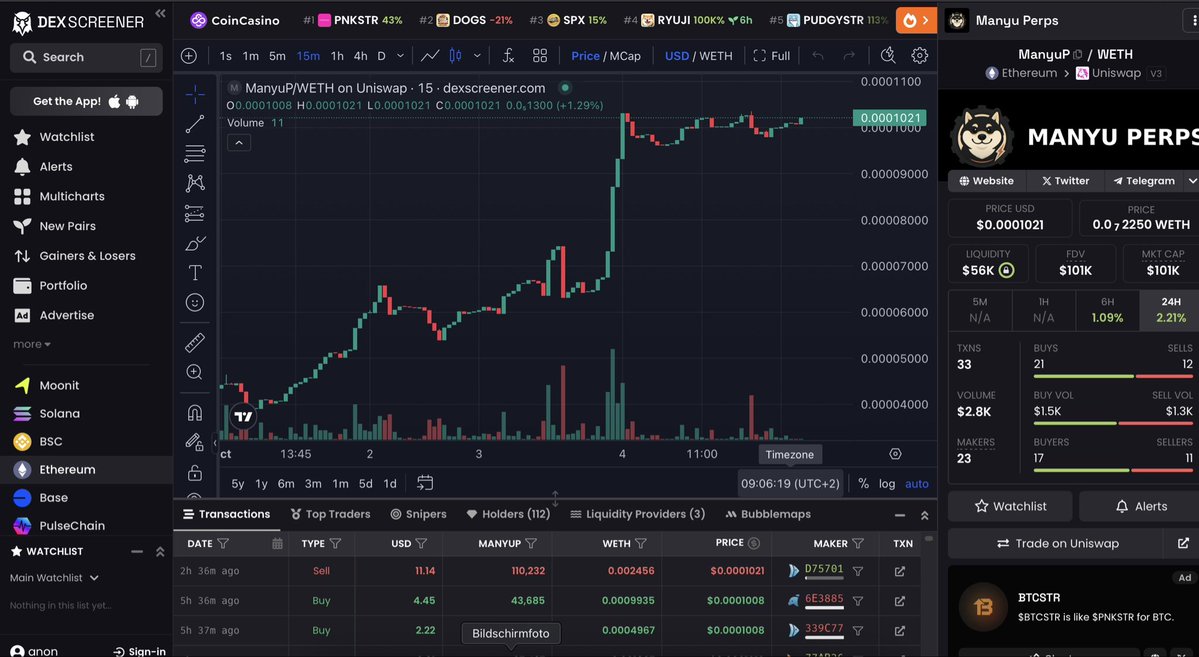The image size is (1199, 657).
Task: Expand the transactions panel chevrons
Action: [924, 516]
